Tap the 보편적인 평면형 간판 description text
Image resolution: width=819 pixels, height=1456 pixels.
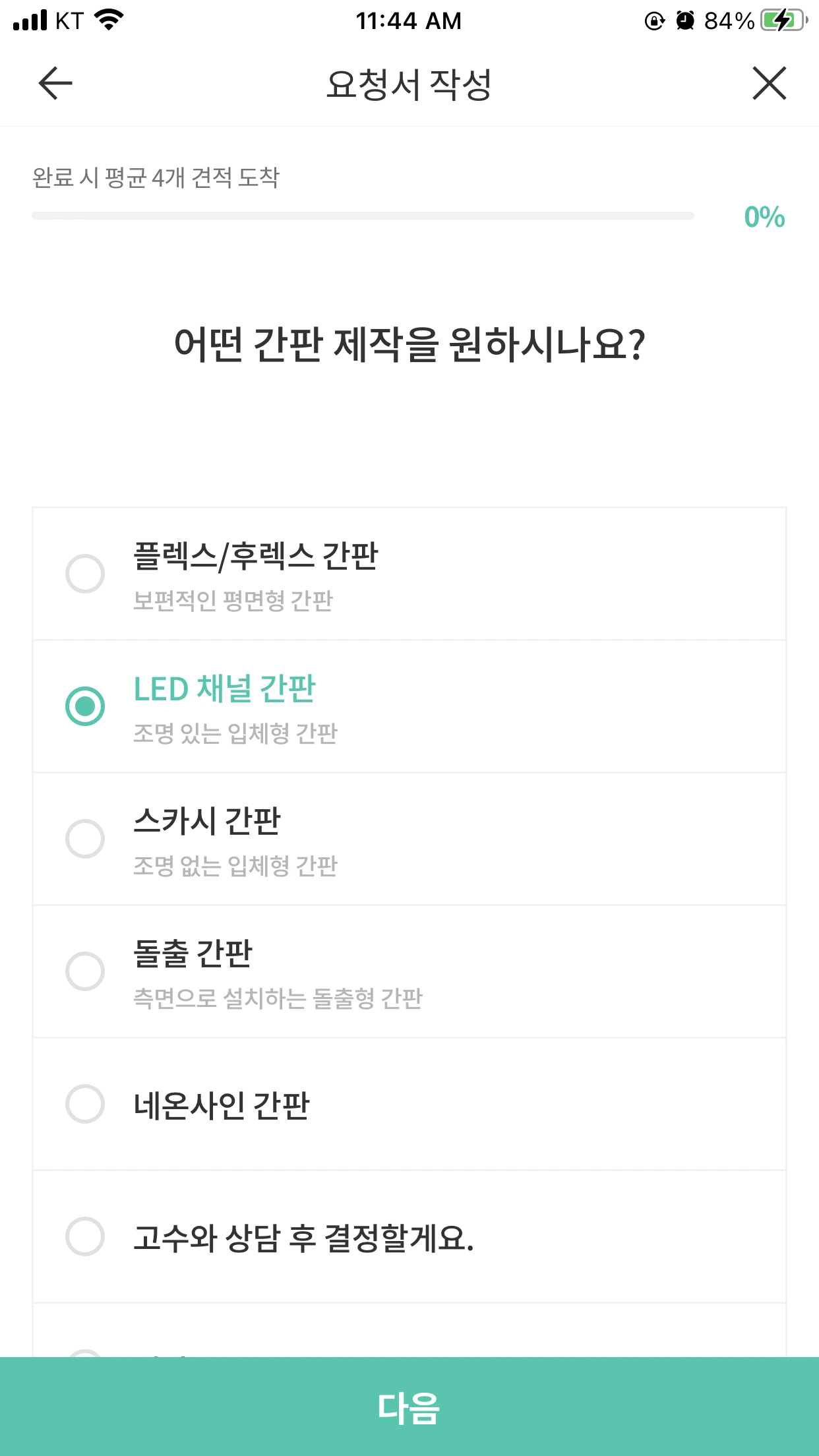[x=233, y=601]
